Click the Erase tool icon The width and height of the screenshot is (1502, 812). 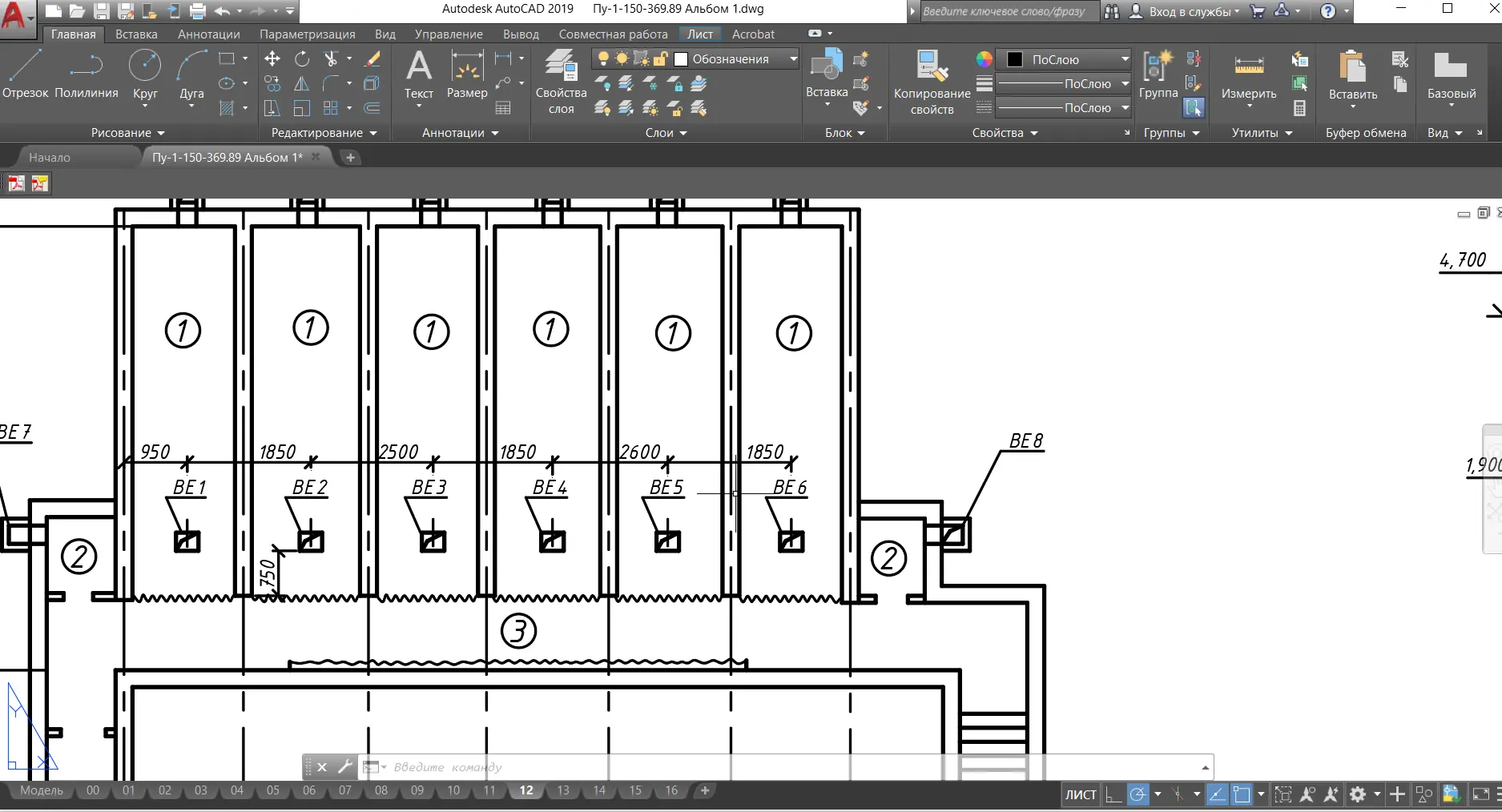(x=372, y=58)
